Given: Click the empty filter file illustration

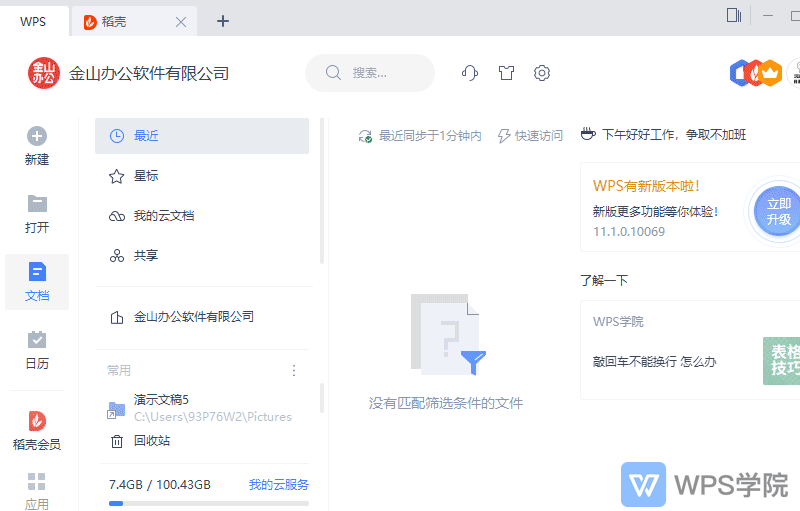Looking at the screenshot, I should pos(448,334).
